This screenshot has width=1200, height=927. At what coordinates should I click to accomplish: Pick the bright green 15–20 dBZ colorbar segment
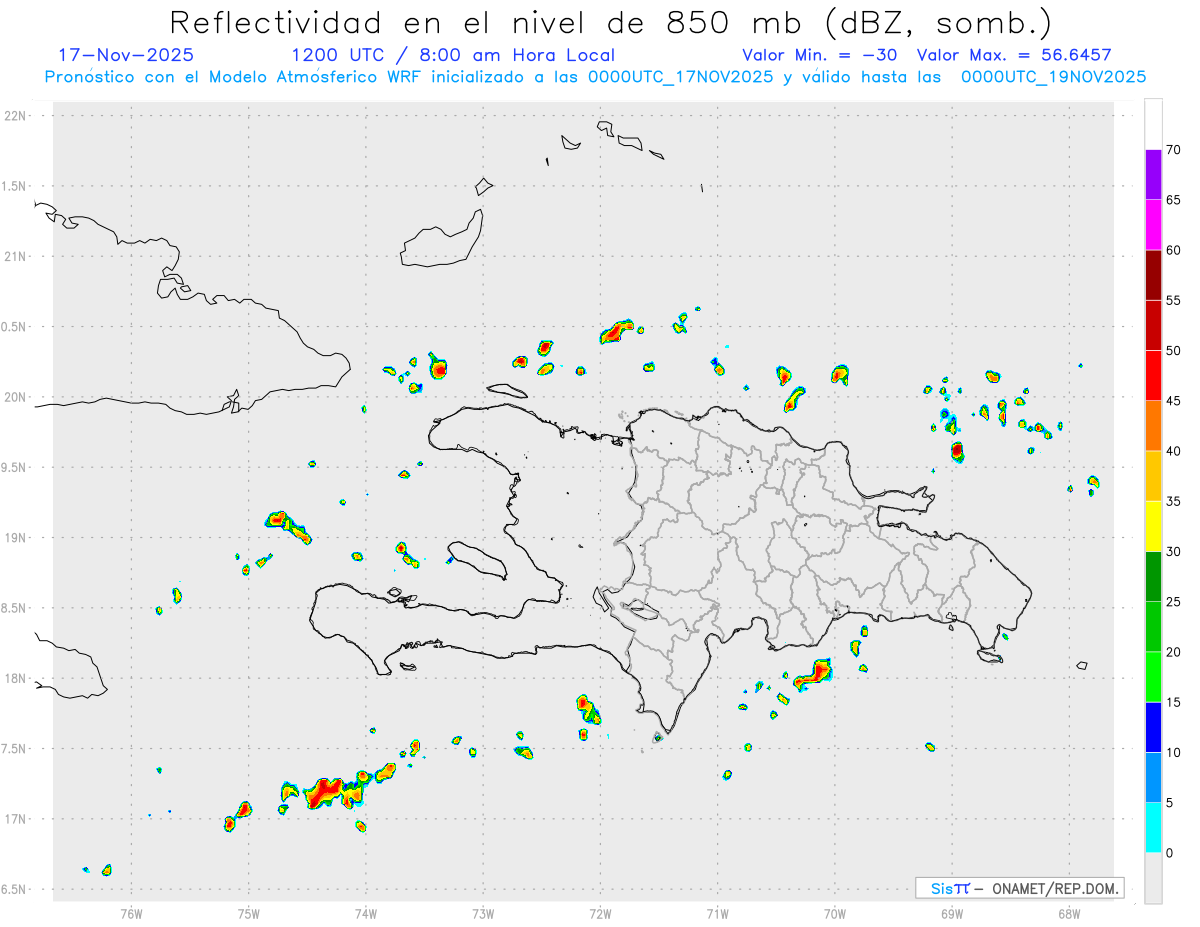(1153, 677)
